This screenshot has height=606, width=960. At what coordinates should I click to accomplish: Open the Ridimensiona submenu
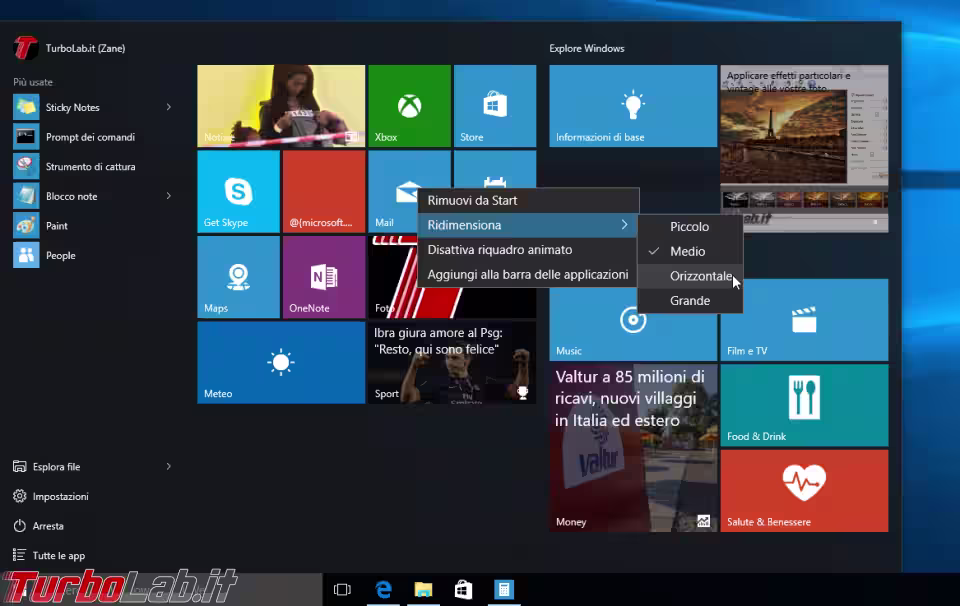(x=528, y=225)
